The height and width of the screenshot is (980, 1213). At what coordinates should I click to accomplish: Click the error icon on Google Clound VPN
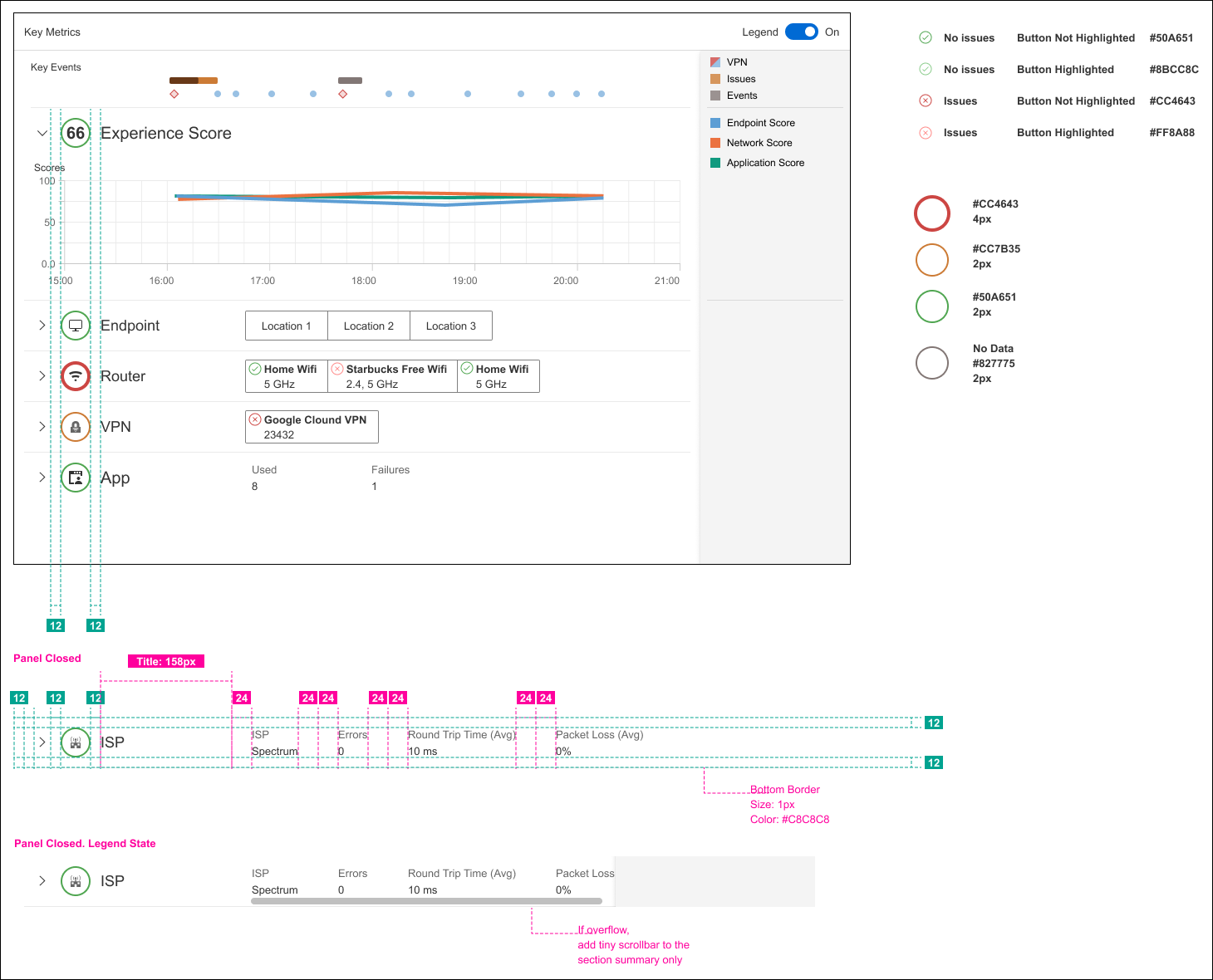click(x=255, y=419)
